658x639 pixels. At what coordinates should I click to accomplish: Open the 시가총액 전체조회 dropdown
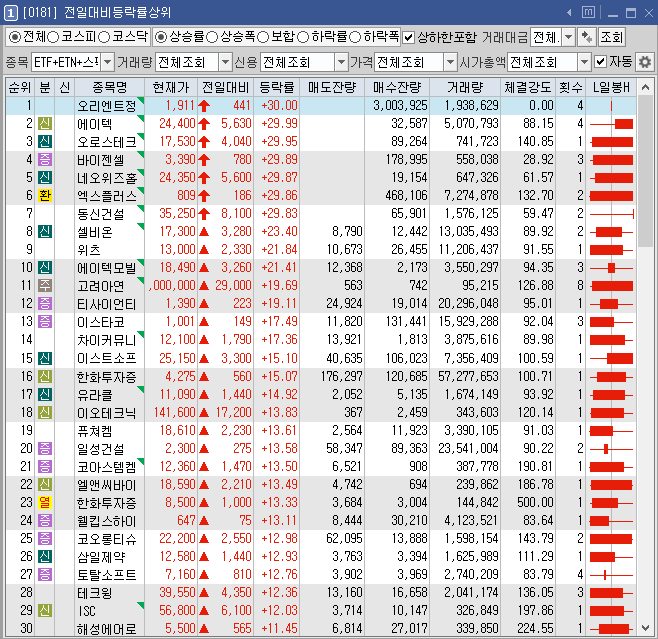pos(584,62)
